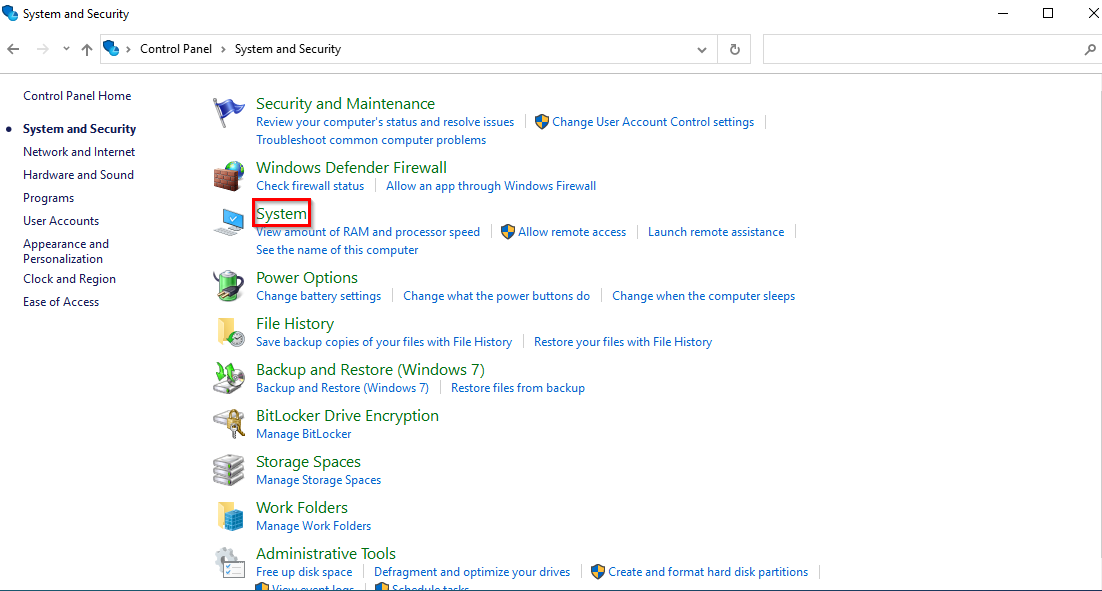Open User Accounts category

(x=61, y=221)
